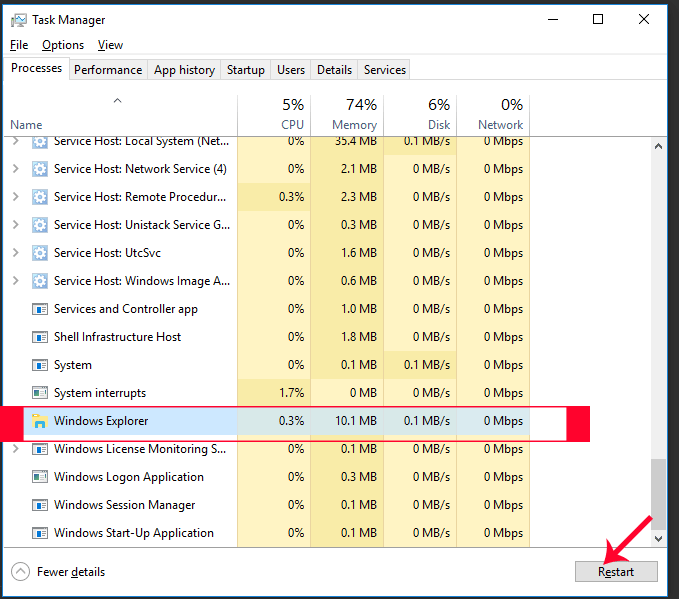Expand Windows License Monitoring Service row
Image resolution: width=679 pixels, height=599 pixels.
[16, 449]
